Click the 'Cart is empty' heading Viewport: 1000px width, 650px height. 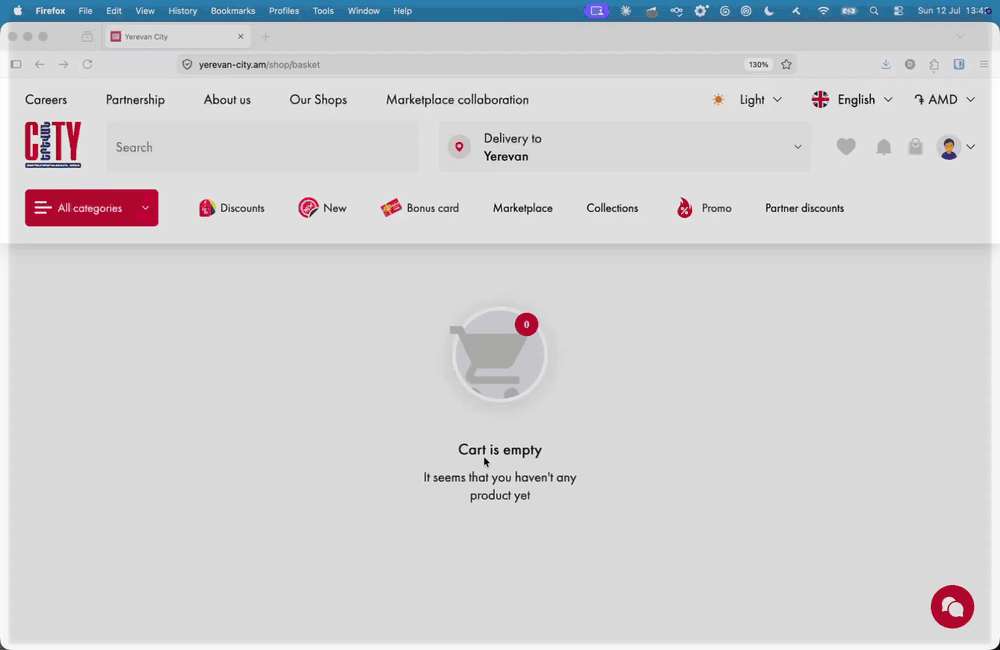pyautogui.click(x=499, y=450)
